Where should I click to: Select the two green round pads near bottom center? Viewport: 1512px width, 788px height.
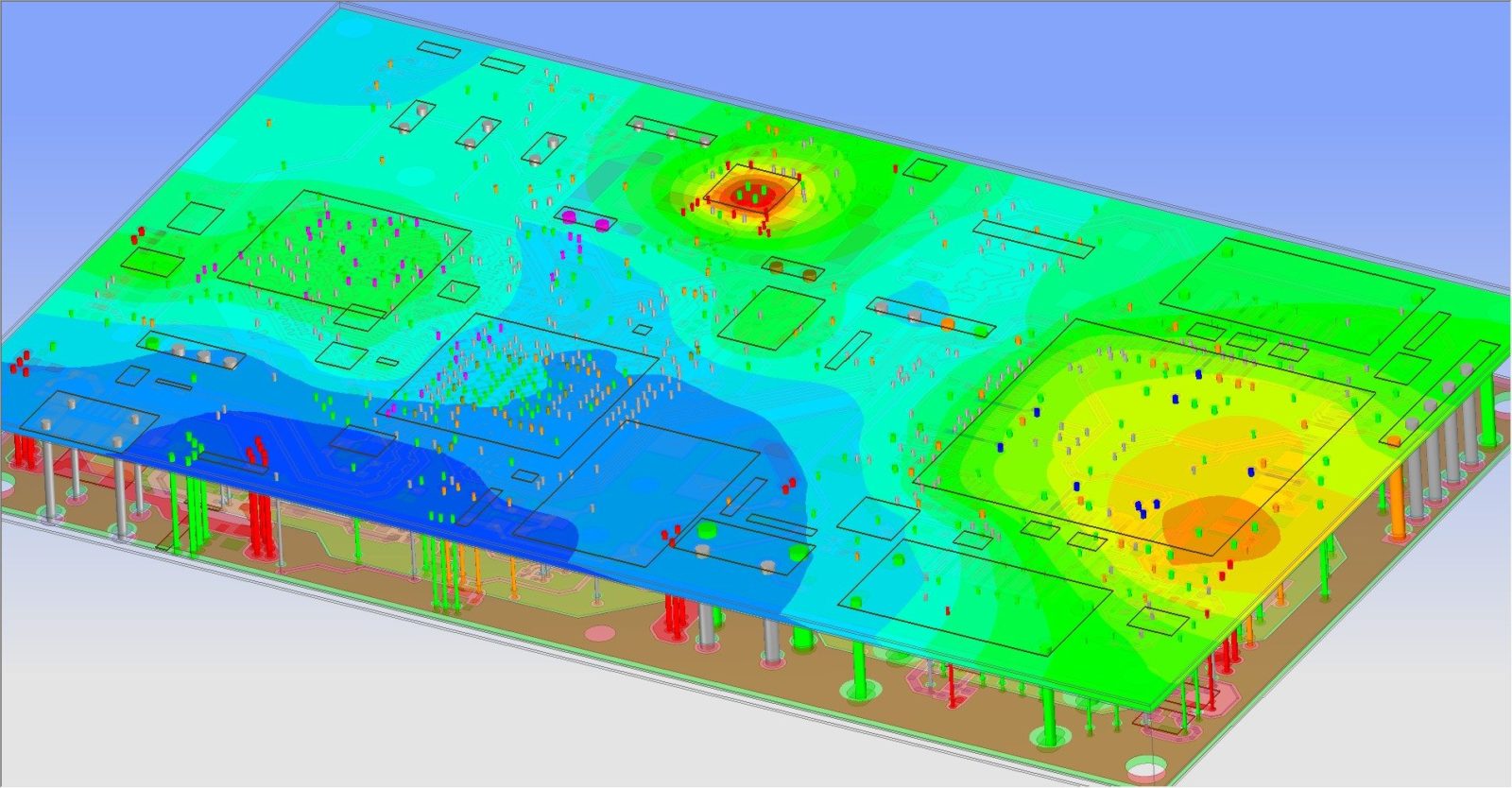coord(751,541)
